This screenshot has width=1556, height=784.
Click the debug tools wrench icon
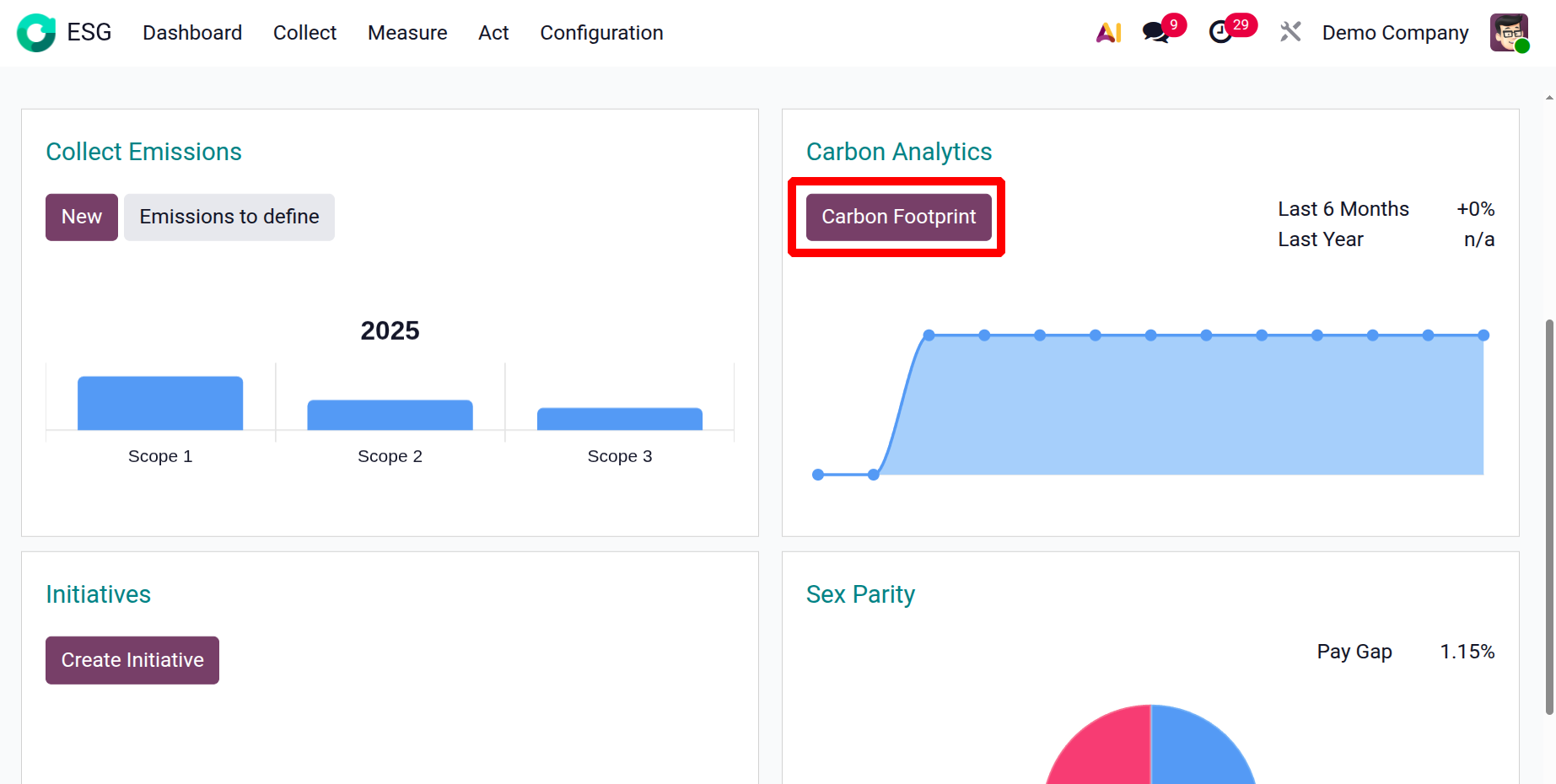[1290, 33]
